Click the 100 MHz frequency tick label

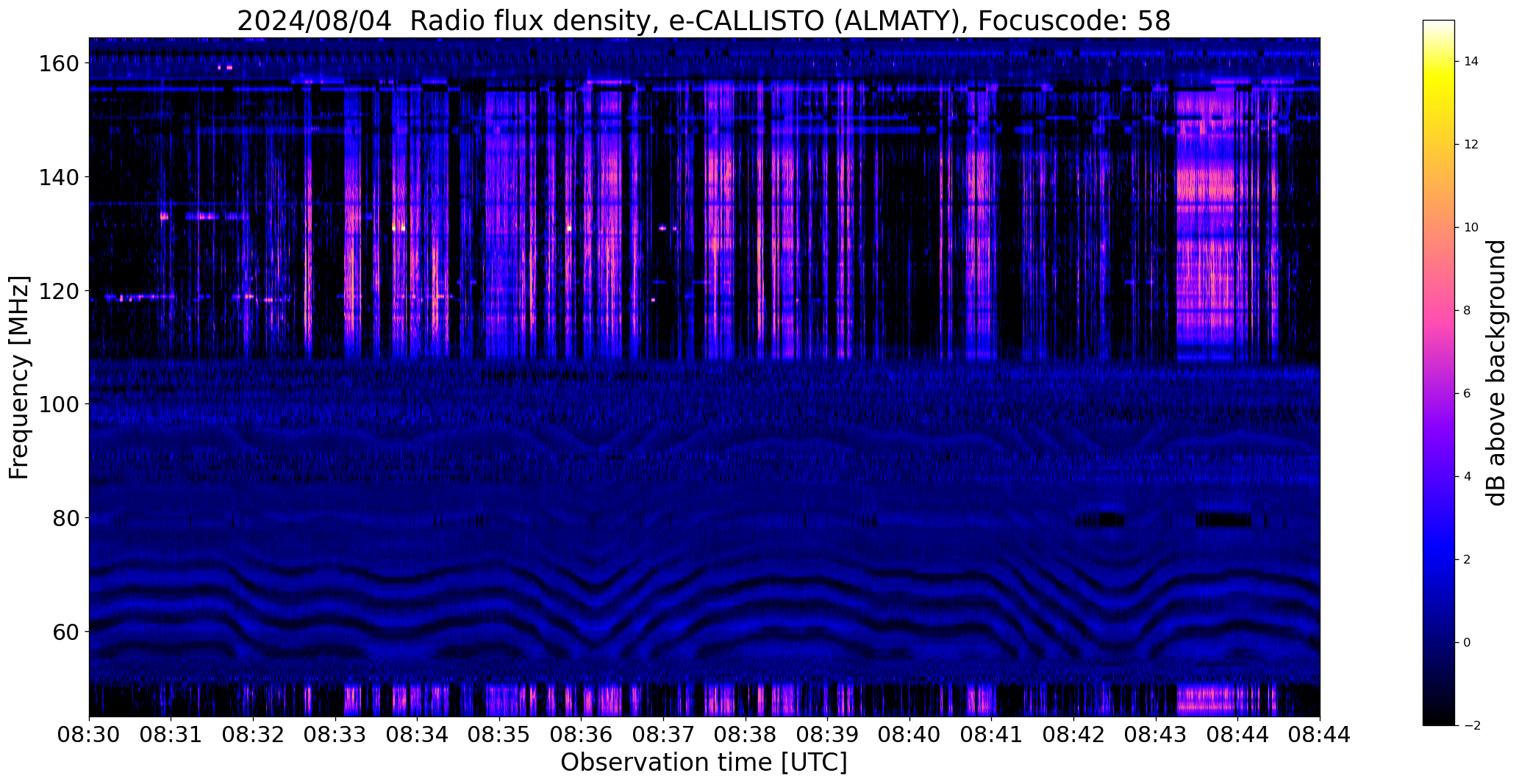[x=58, y=405]
